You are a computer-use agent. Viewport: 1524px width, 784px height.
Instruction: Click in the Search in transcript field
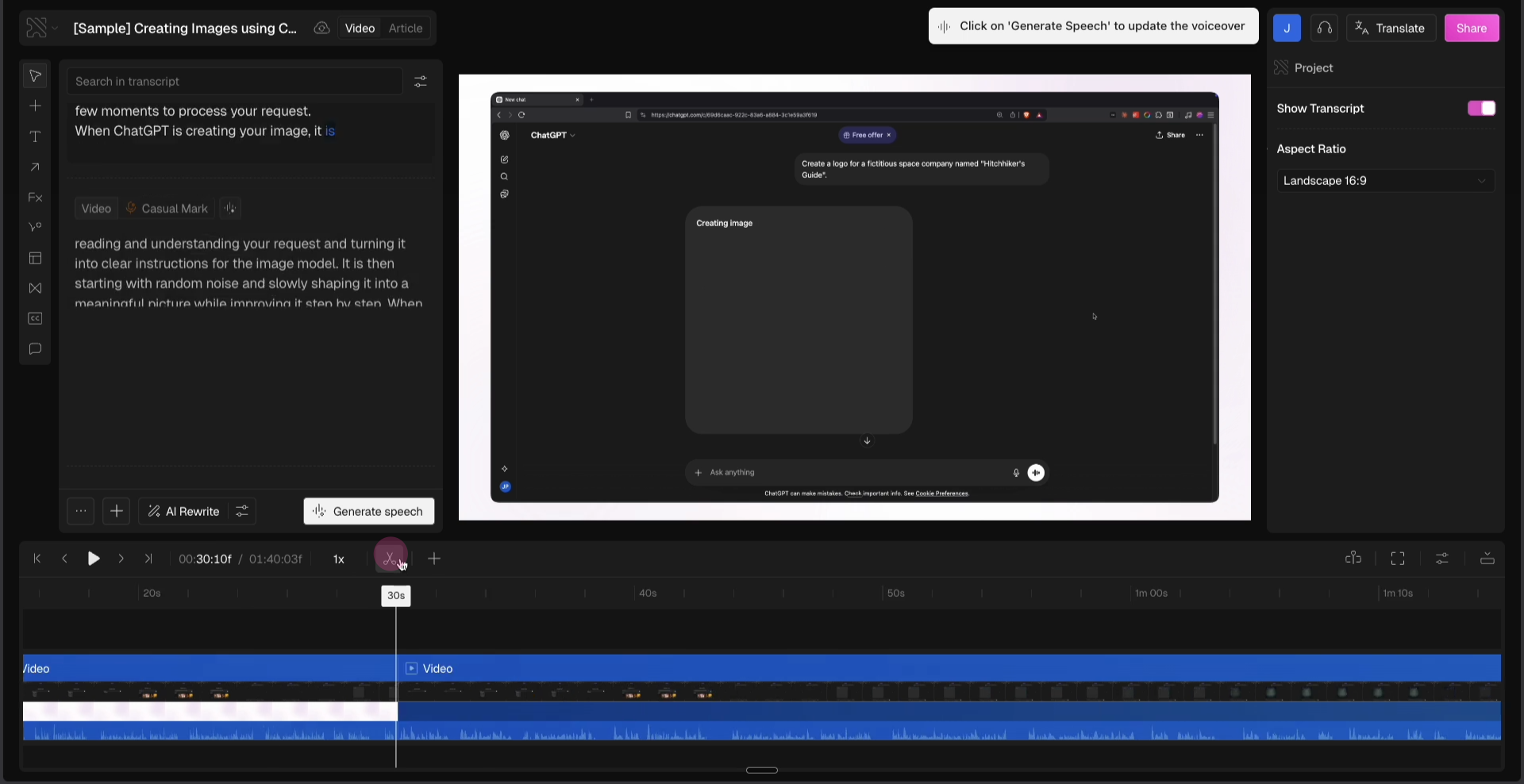click(235, 82)
